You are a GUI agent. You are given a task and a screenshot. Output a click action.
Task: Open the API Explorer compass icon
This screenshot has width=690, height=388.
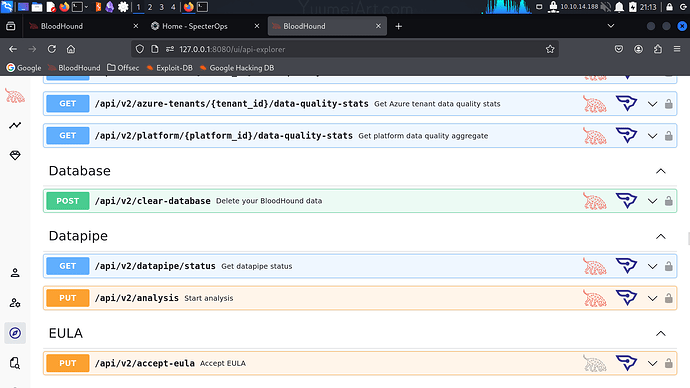pyautogui.click(x=15, y=333)
